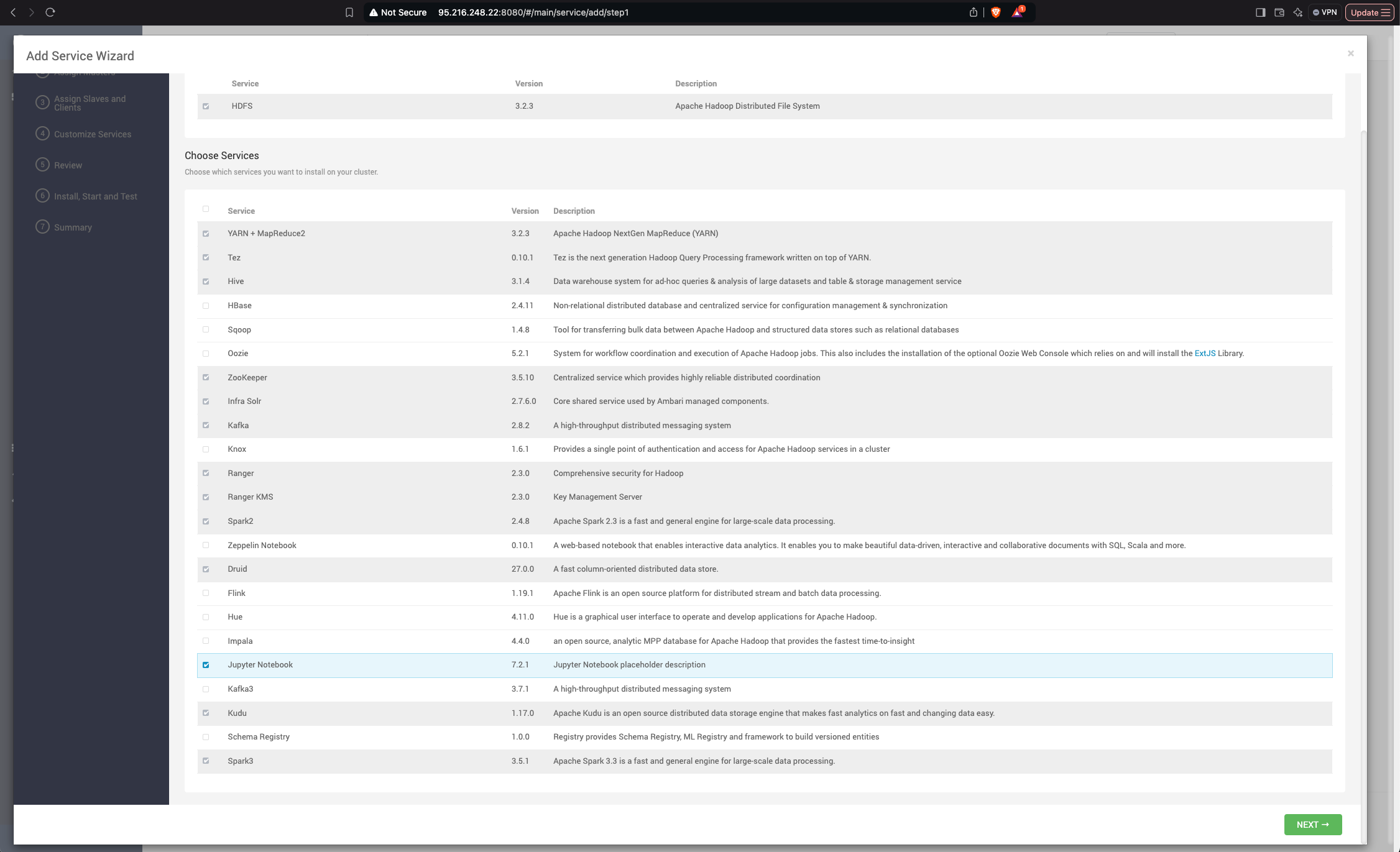The height and width of the screenshot is (852, 1400).
Task: Check the Oozie service checkbox
Action: [206, 354]
